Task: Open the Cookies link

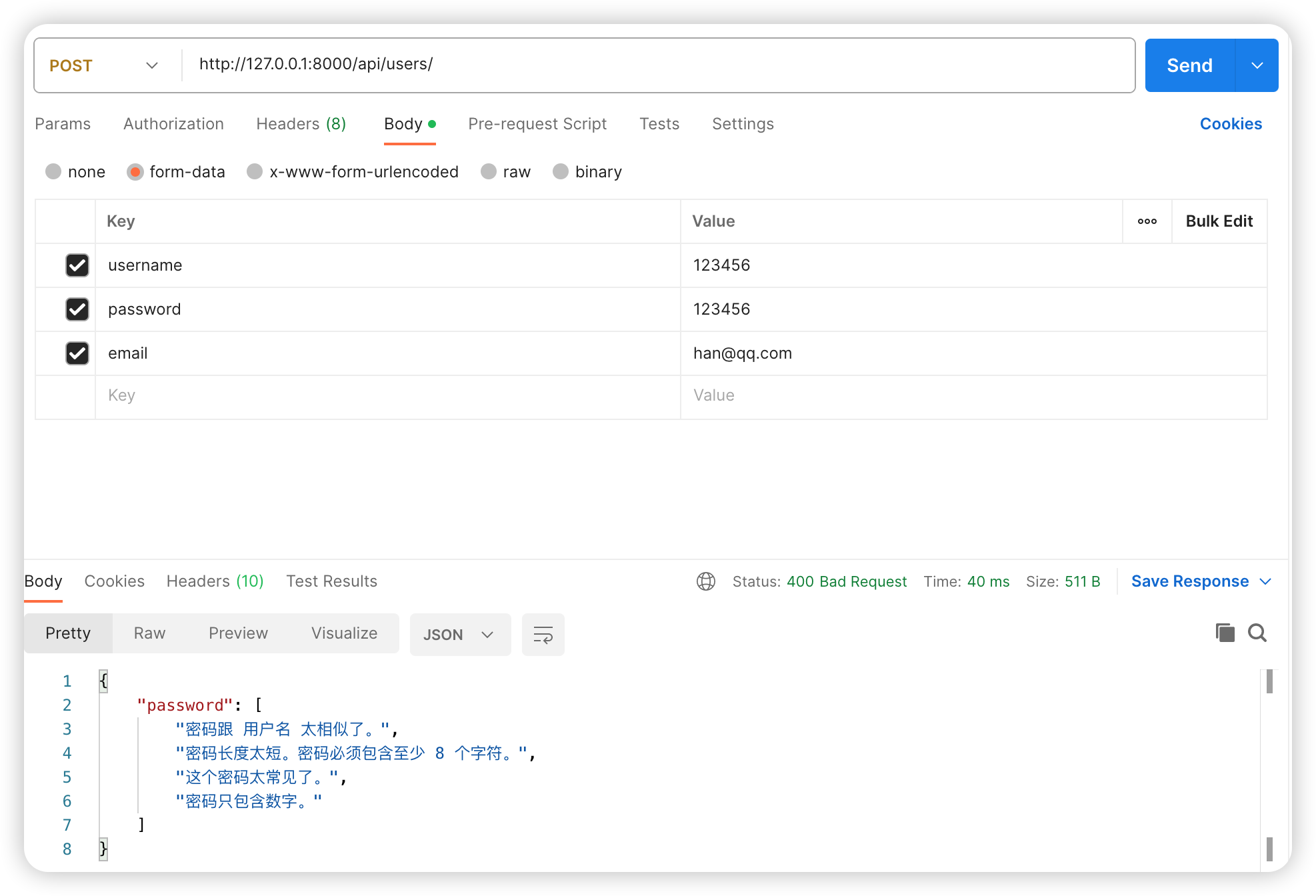Action: pyautogui.click(x=1231, y=124)
